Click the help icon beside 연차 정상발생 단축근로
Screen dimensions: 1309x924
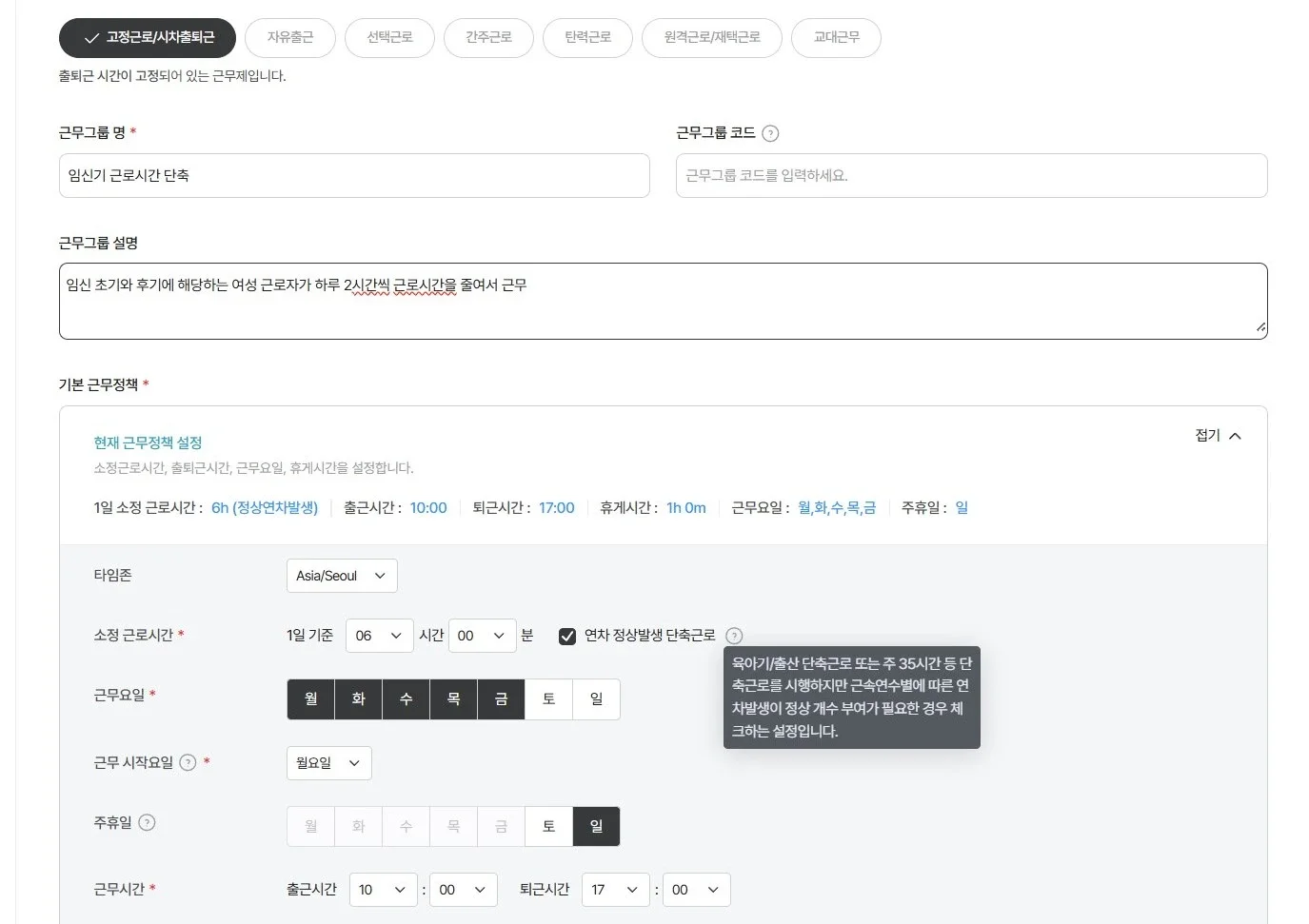click(733, 635)
